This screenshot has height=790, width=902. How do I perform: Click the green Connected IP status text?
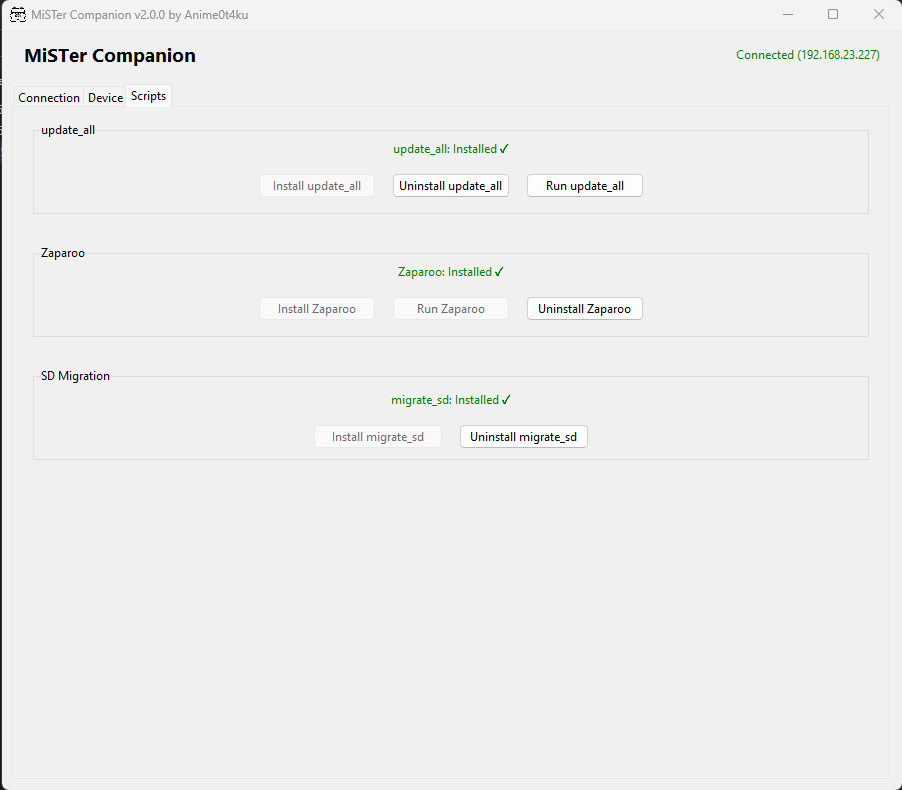tap(807, 55)
